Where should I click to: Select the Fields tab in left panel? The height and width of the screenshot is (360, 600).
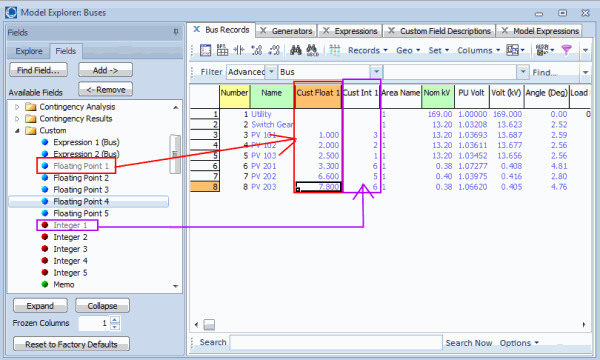(x=65, y=51)
